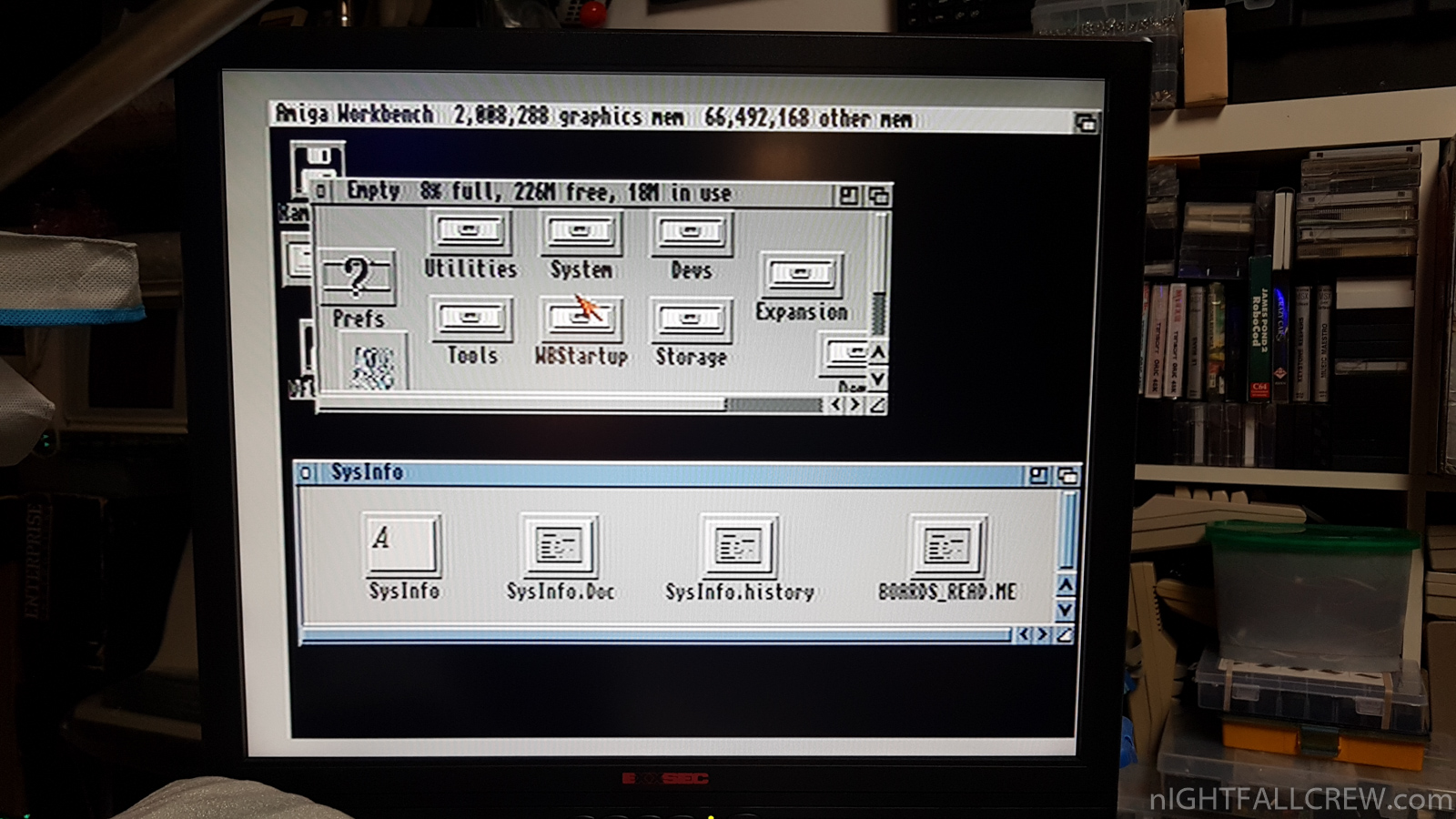Close the SysInfo window with its close gadget

(307, 473)
